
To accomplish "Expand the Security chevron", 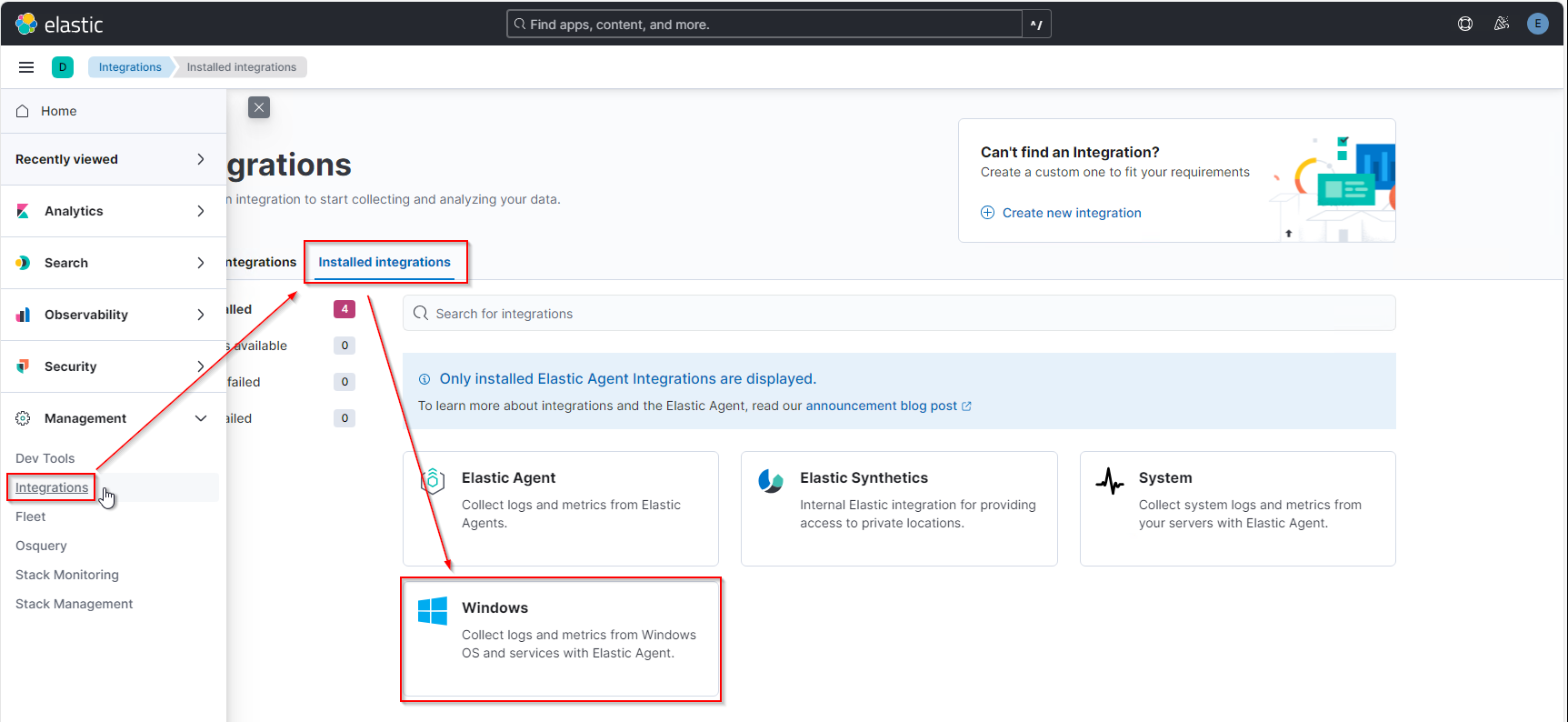I will 201,366.
